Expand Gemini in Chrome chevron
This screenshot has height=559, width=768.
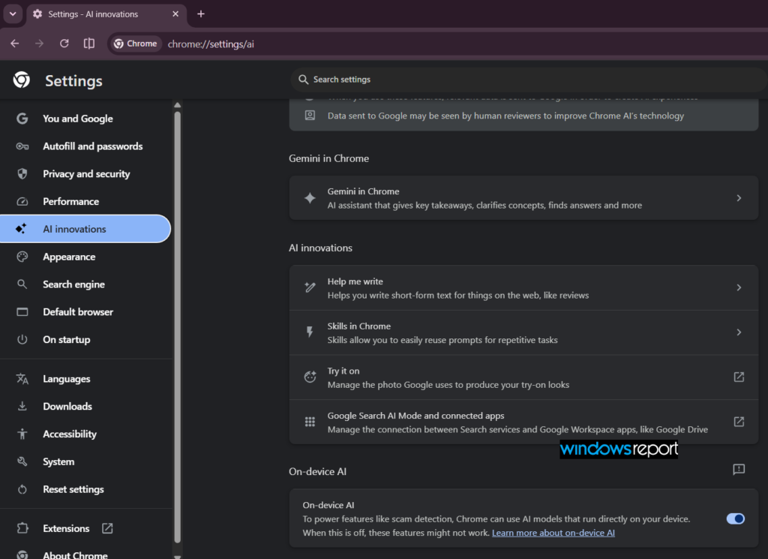(739, 198)
